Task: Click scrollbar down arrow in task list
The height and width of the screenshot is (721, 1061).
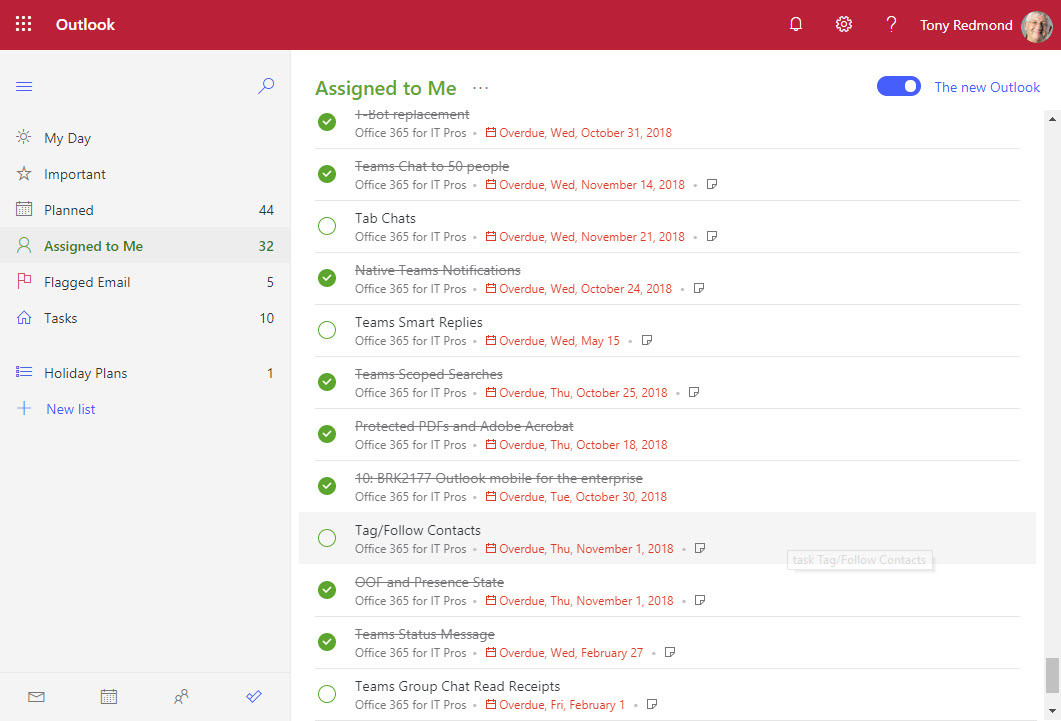Action: coord(1052,712)
